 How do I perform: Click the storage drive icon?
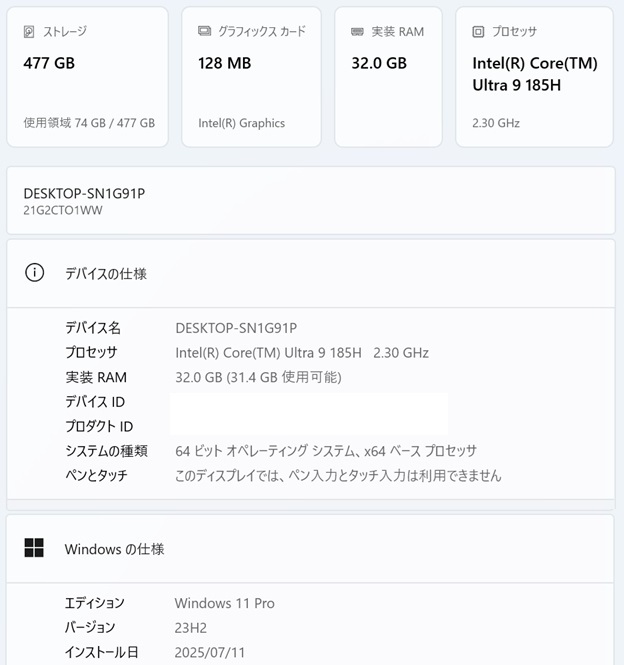click(x=29, y=32)
